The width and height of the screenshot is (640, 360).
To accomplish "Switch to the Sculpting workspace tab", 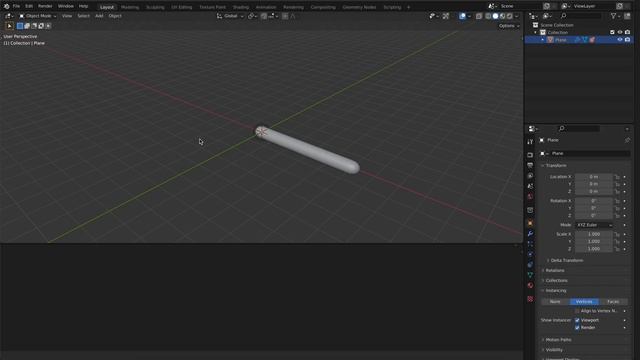I will (155, 7).
